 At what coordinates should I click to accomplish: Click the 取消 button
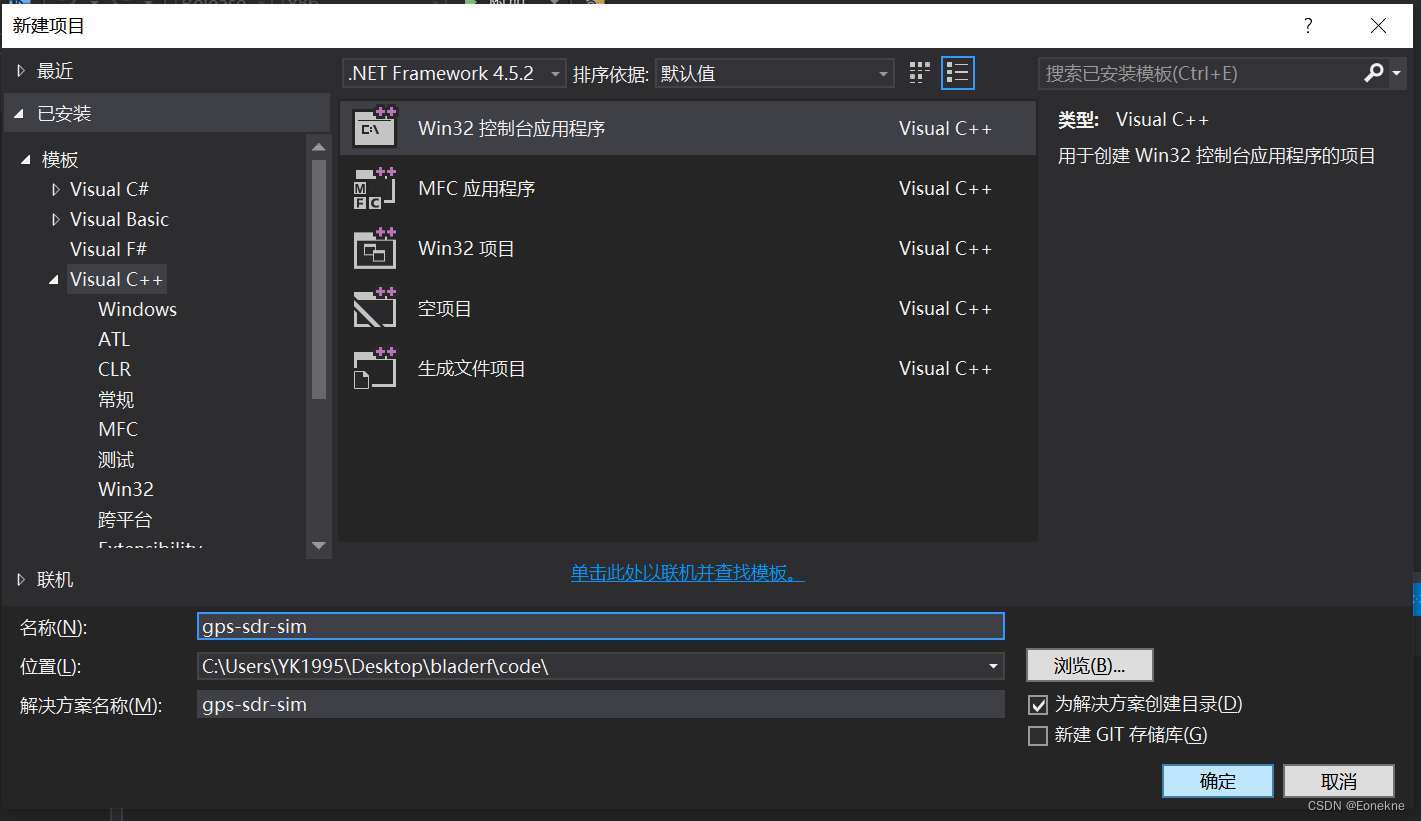click(1339, 781)
